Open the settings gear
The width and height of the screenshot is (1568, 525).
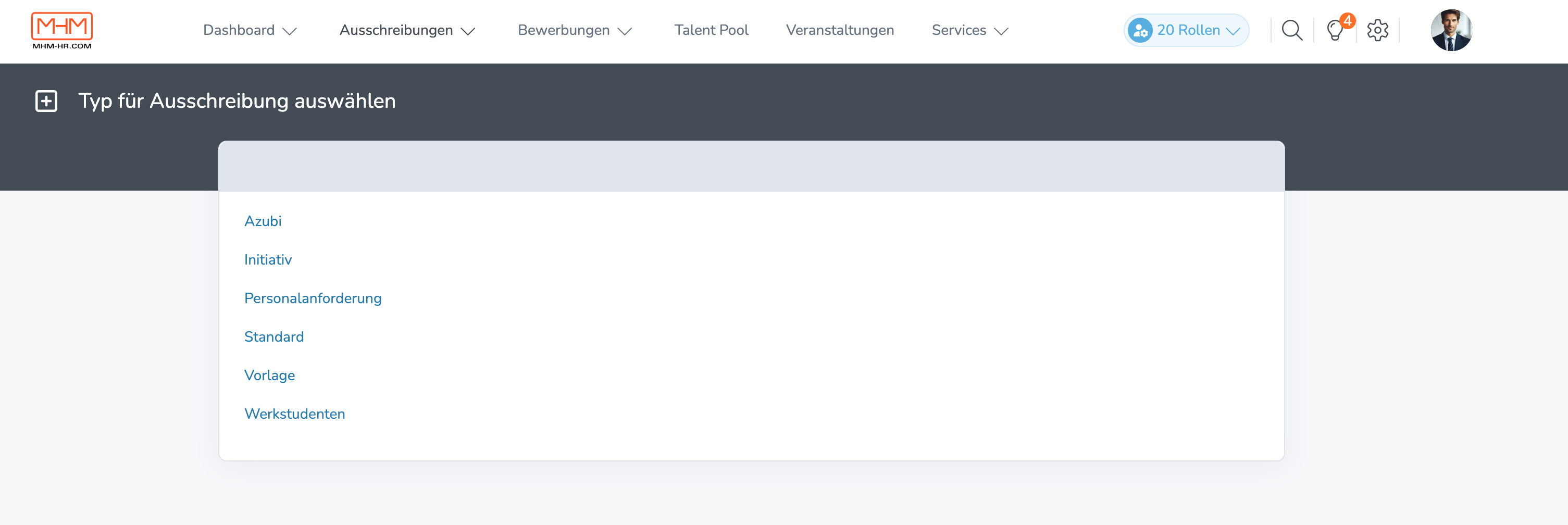[1377, 30]
